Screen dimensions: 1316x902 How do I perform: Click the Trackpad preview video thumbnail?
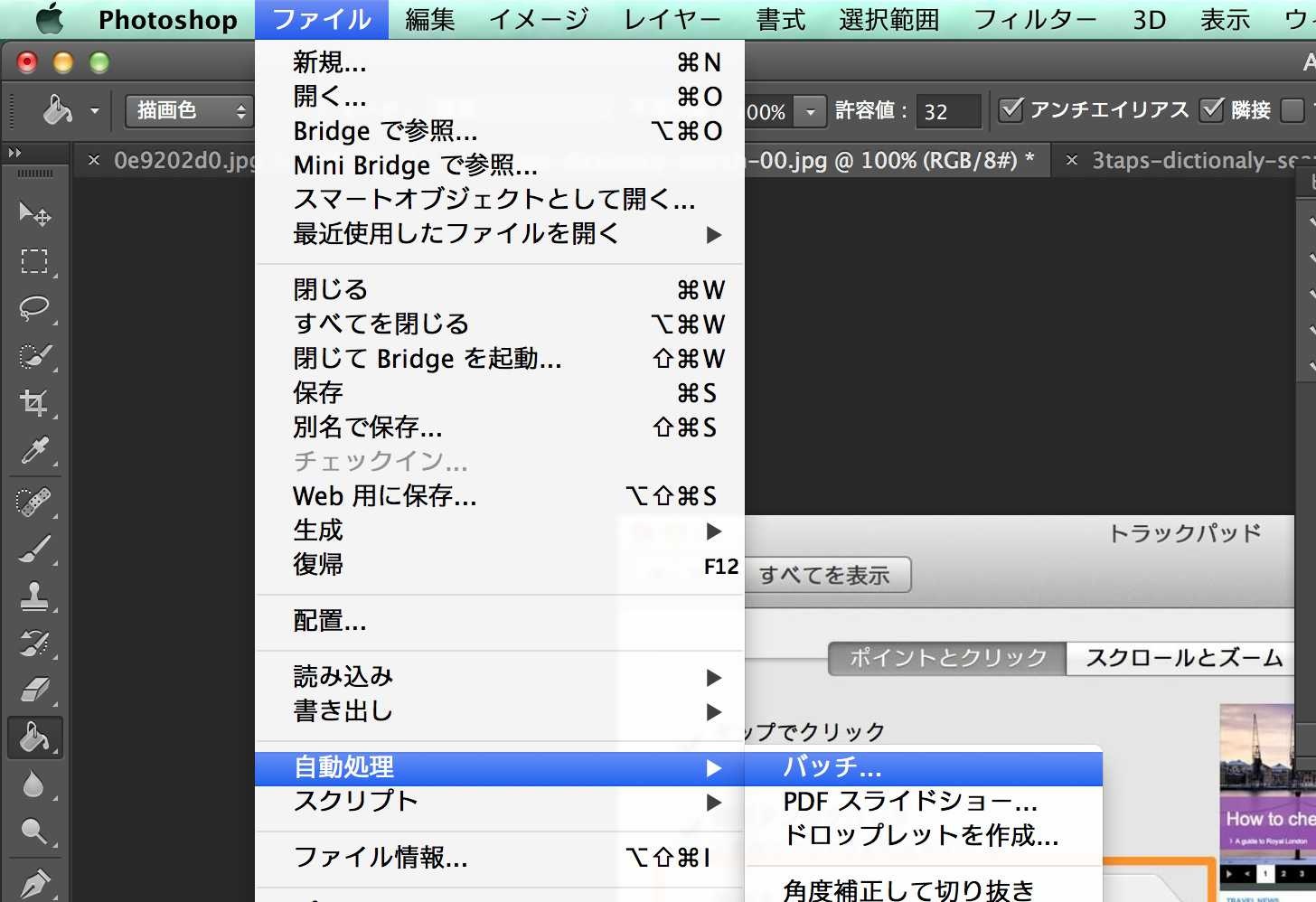click(x=1267, y=803)
